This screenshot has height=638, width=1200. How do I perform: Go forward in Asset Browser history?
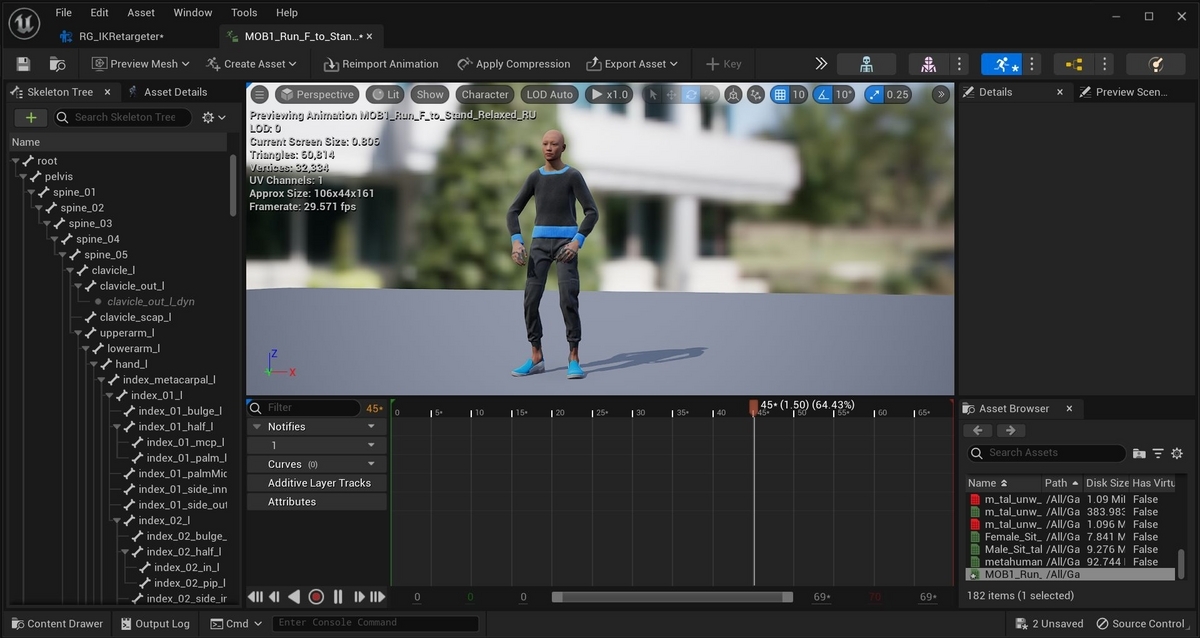point(1011,430)
